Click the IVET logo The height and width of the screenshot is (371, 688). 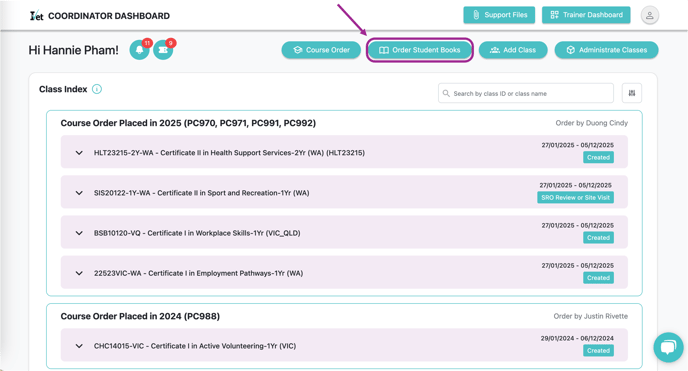click(x=36, y=16)
